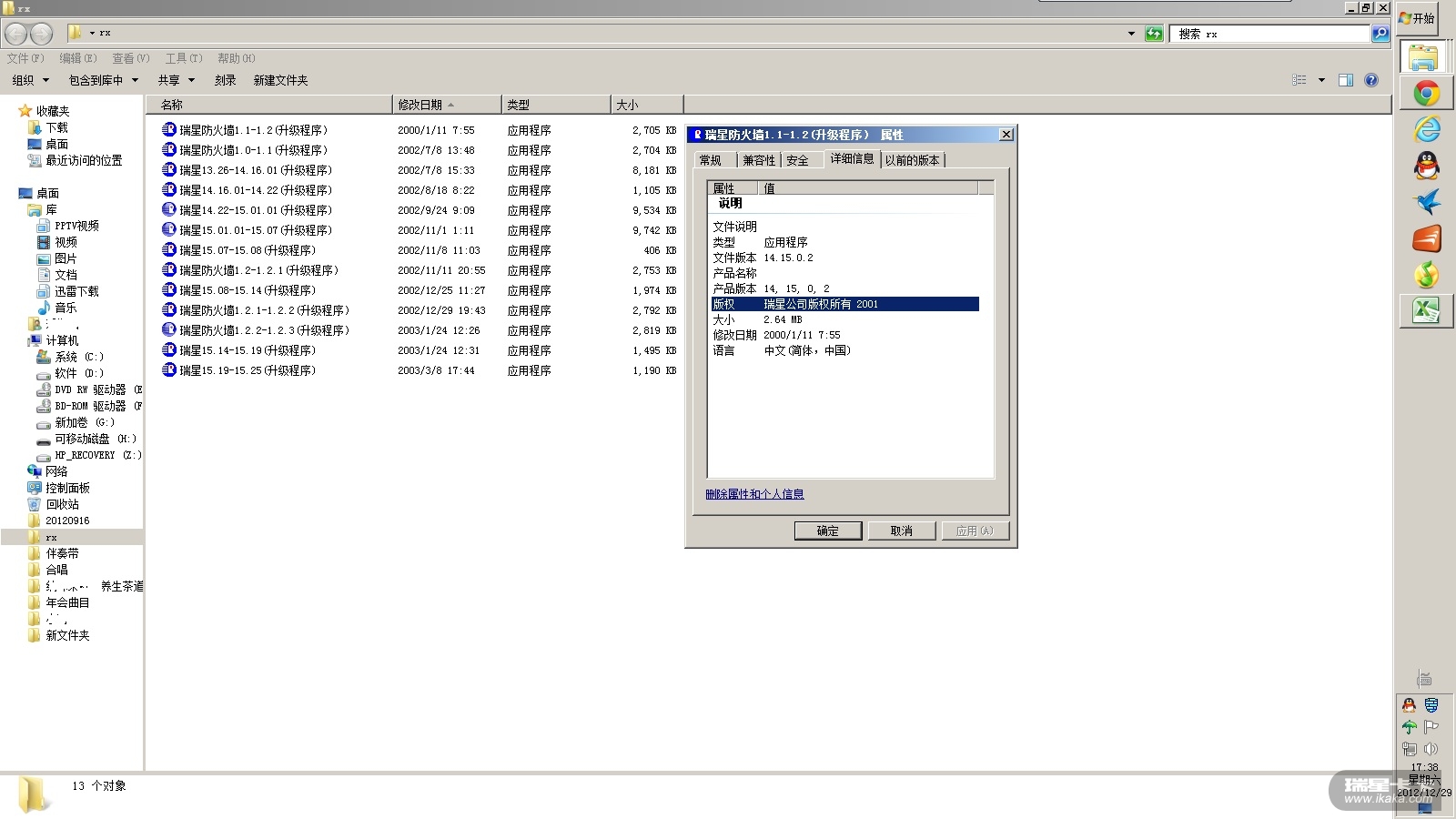The width and height of the screenshot is (1456, 819).
Task: Select the 文件版本 property row
Action: click(x=845, y=258)
